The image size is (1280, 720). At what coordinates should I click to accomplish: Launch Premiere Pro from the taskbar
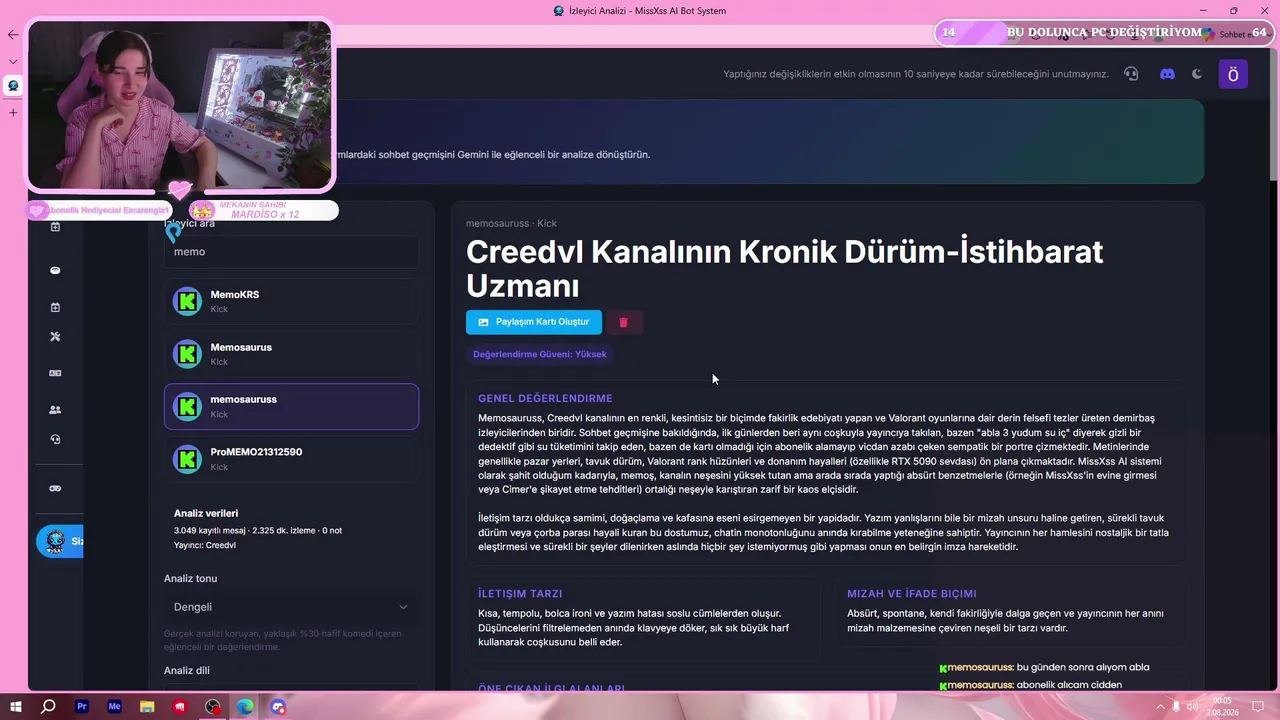[x=82, y=707]
